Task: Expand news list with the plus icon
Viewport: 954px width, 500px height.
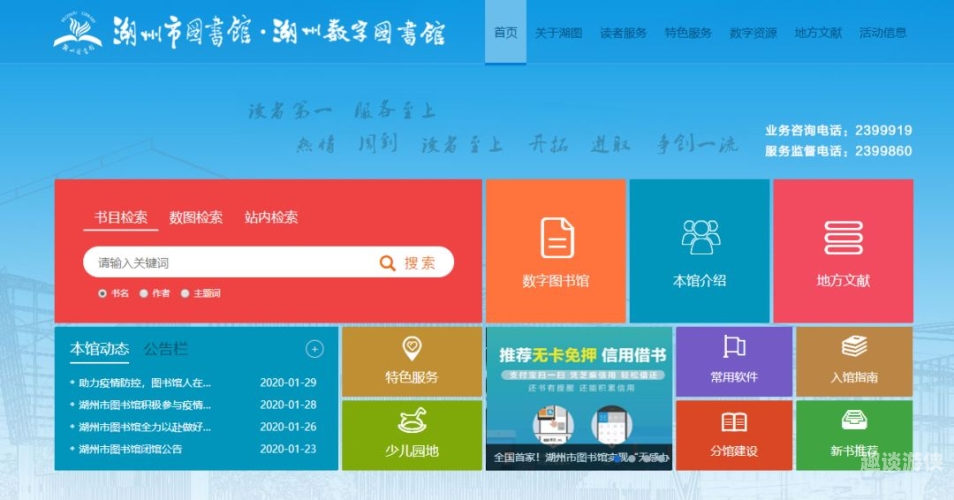Action: click(x=314, y=349)
